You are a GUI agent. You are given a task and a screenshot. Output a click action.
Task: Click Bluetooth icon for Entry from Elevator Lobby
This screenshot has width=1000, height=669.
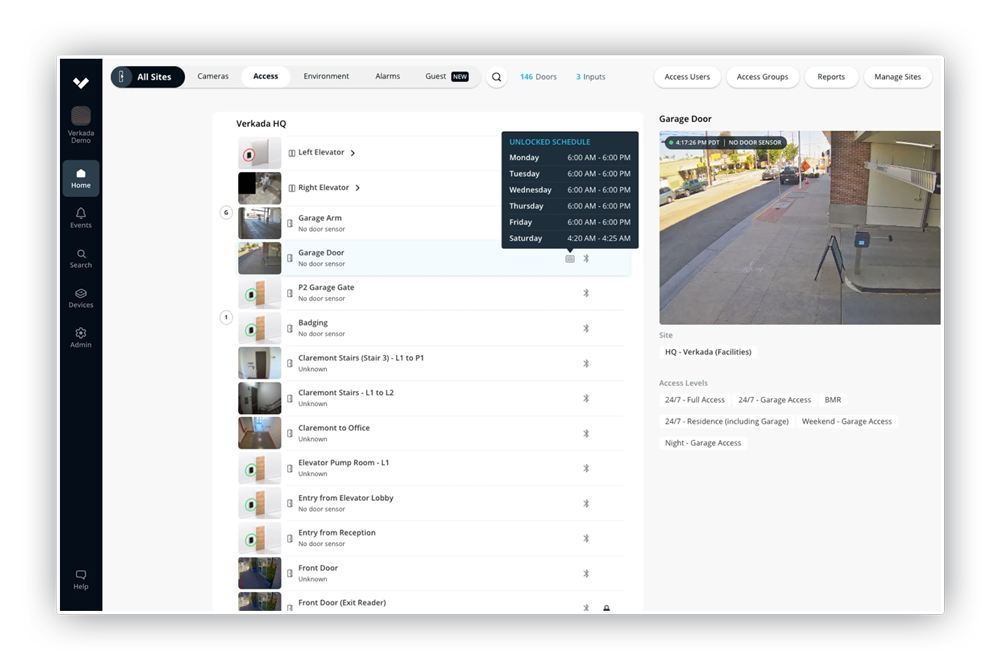(586, 504)
